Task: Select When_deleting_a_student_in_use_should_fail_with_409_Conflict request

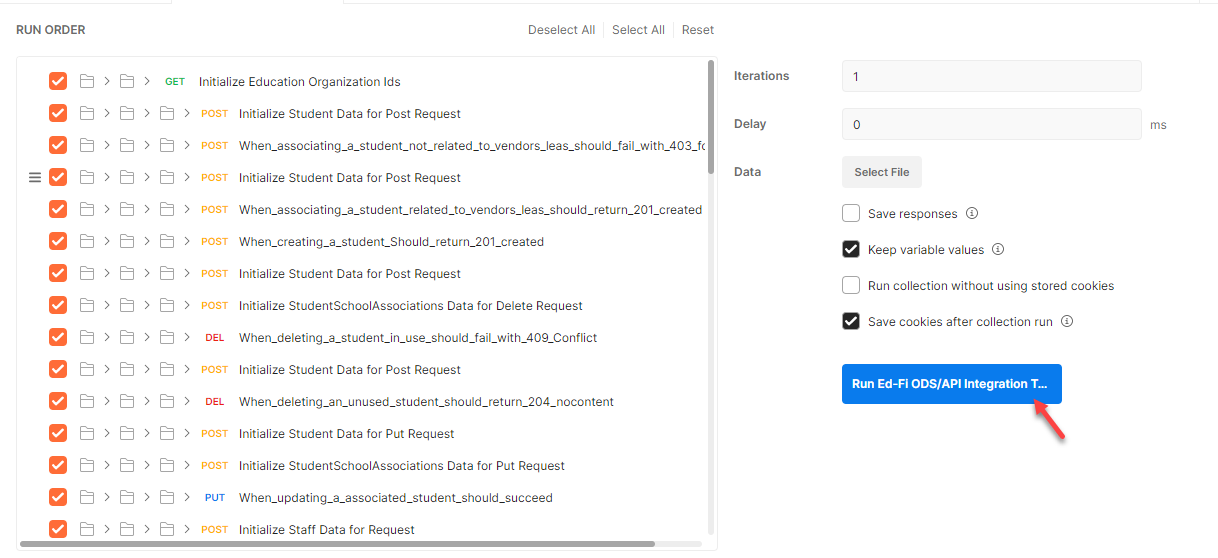Action: coord(418,338)
